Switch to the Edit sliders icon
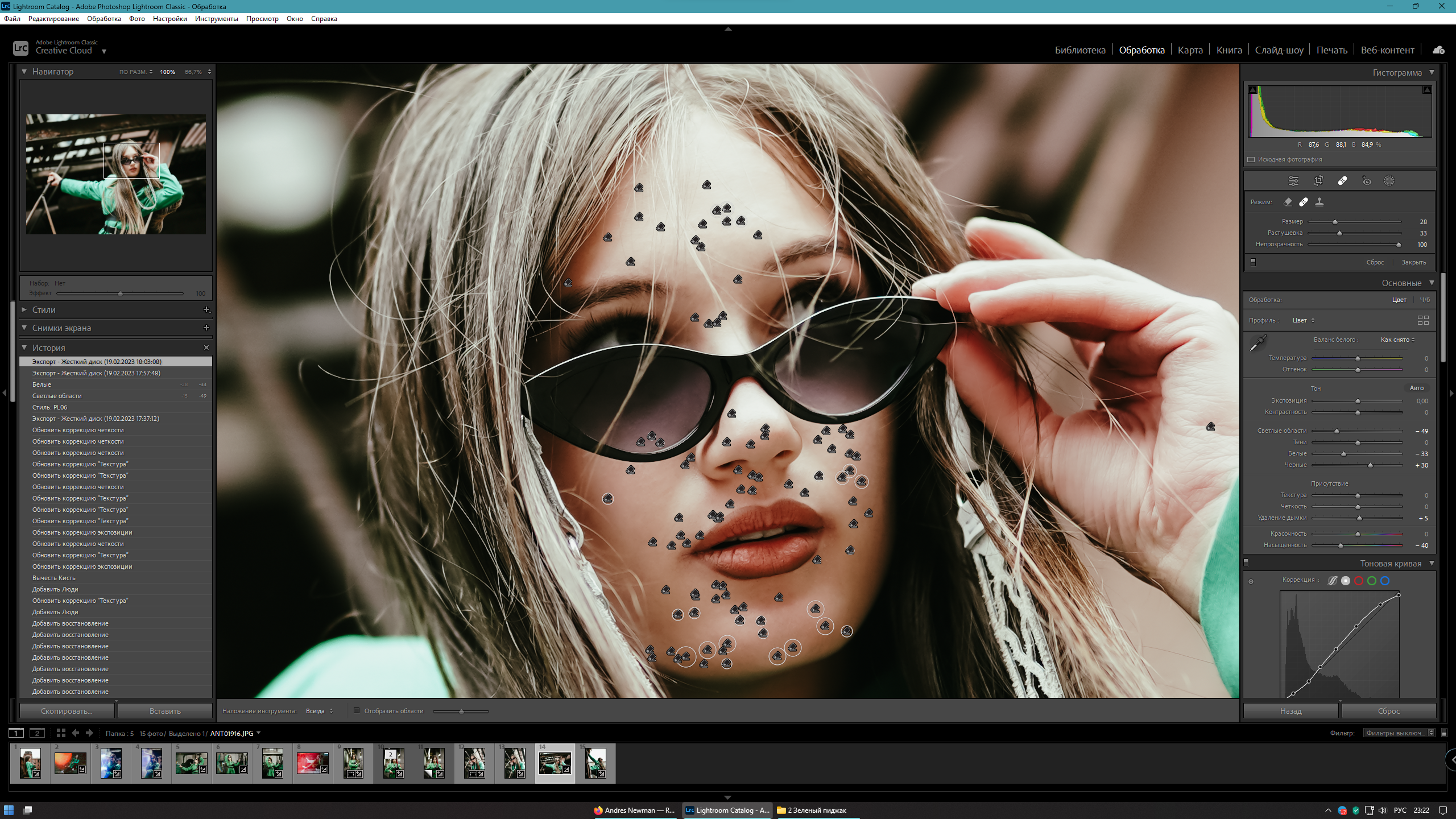Image resolution: width=1456 pixels, height=819 pixels. point(1293,181)
